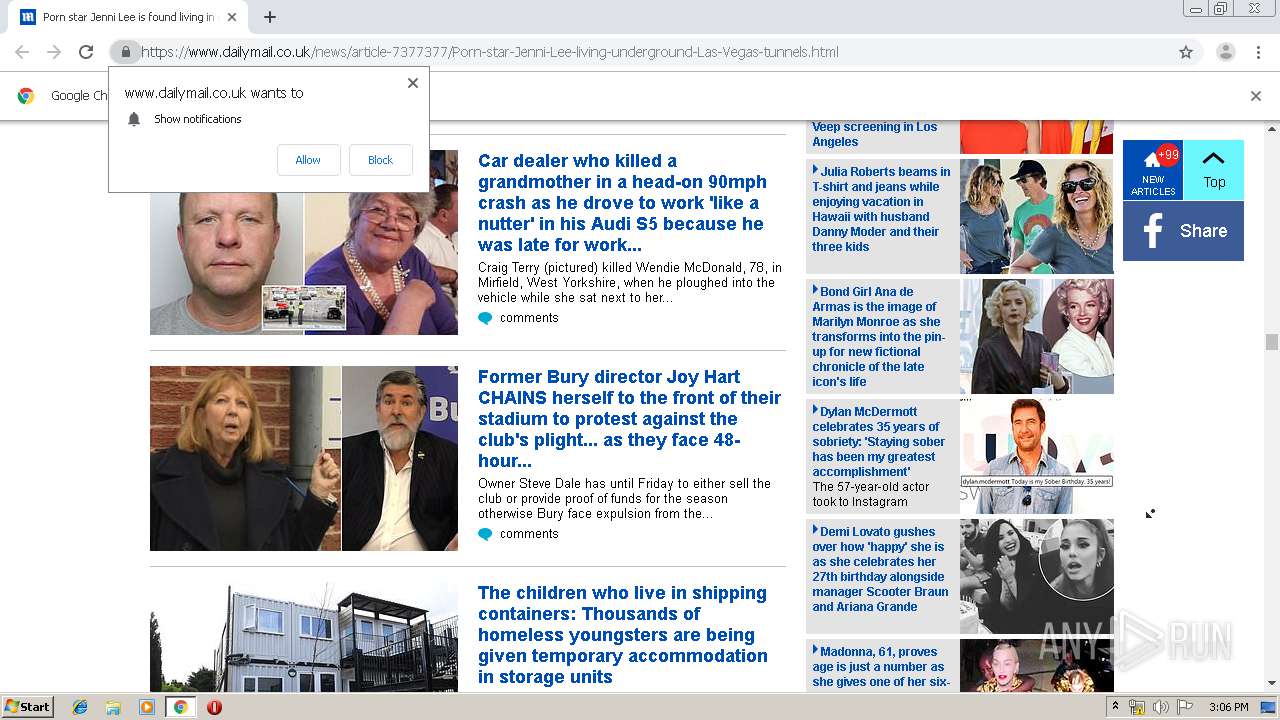The width and height of the screenshot is (1280, 720).
Task: Allow notifications from dailymail.co.uk
Action: (308, 160)
